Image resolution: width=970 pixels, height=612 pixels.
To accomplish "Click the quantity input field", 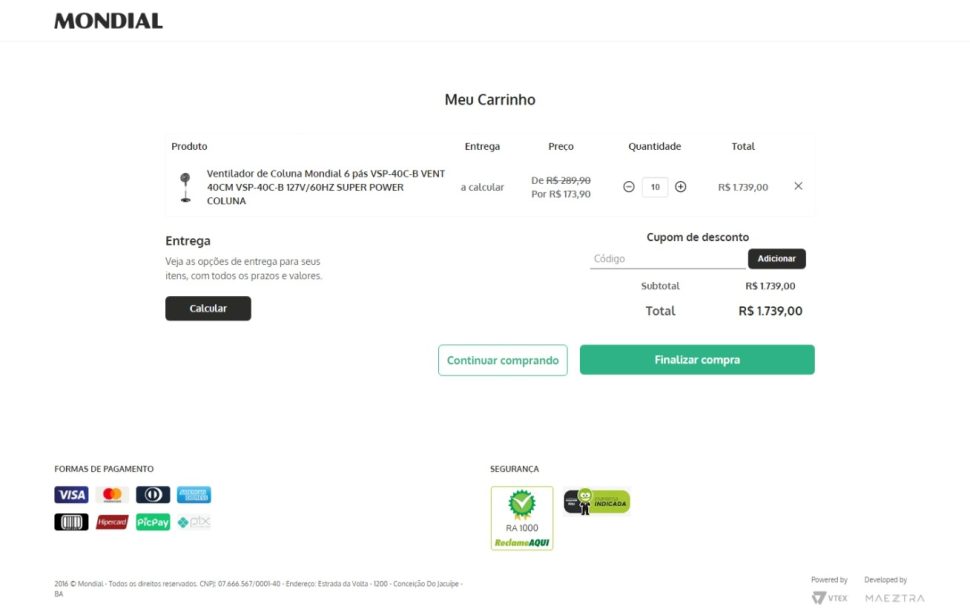I will coord(655,187).
